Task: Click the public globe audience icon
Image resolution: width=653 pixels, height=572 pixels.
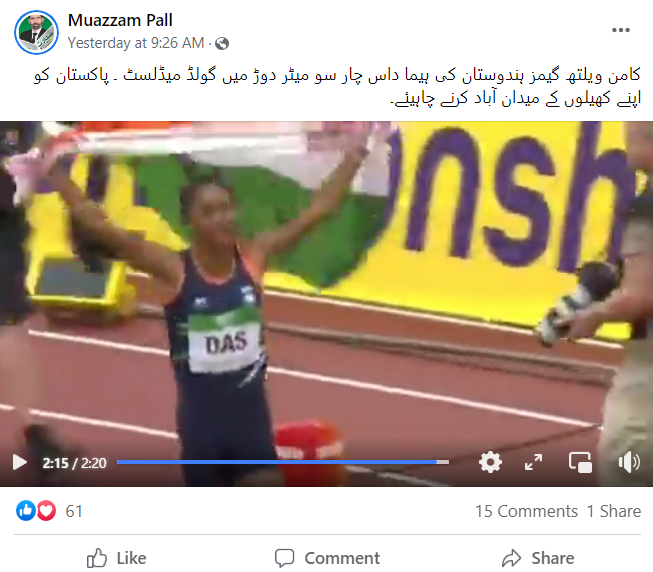Action: 222,43
